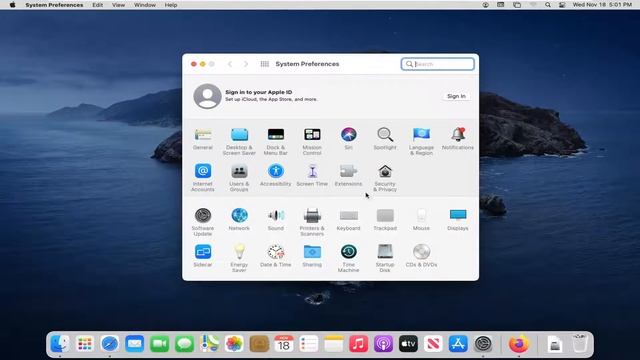This screenshot has width=640, height=360.
Task: Open Photos from the Dock
Action: 234,344
